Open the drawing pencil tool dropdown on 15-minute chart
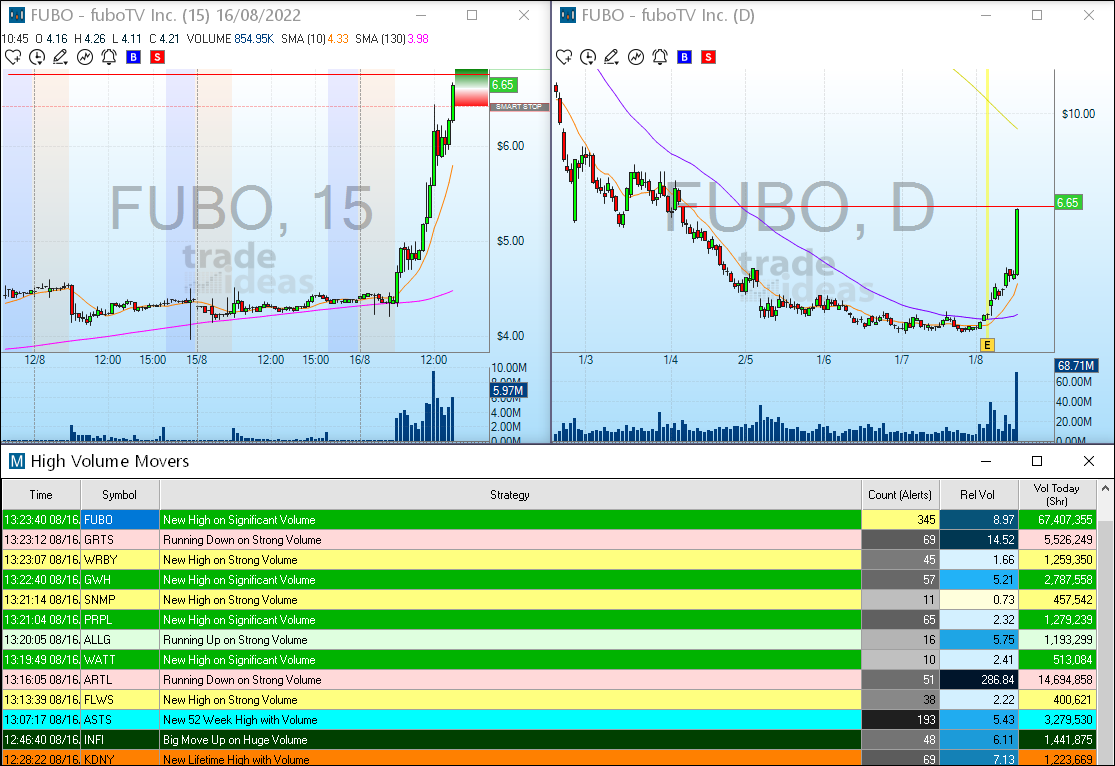 point(60,57)
